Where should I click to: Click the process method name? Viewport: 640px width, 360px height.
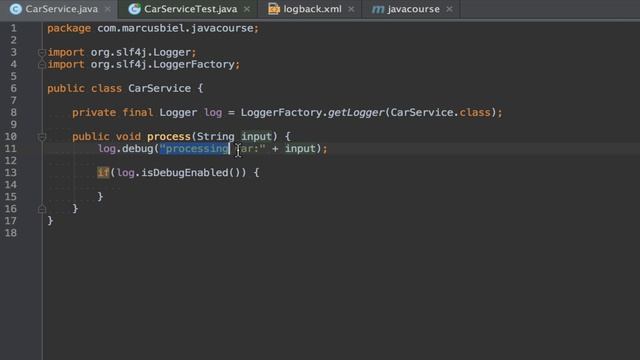click(169, 137)
